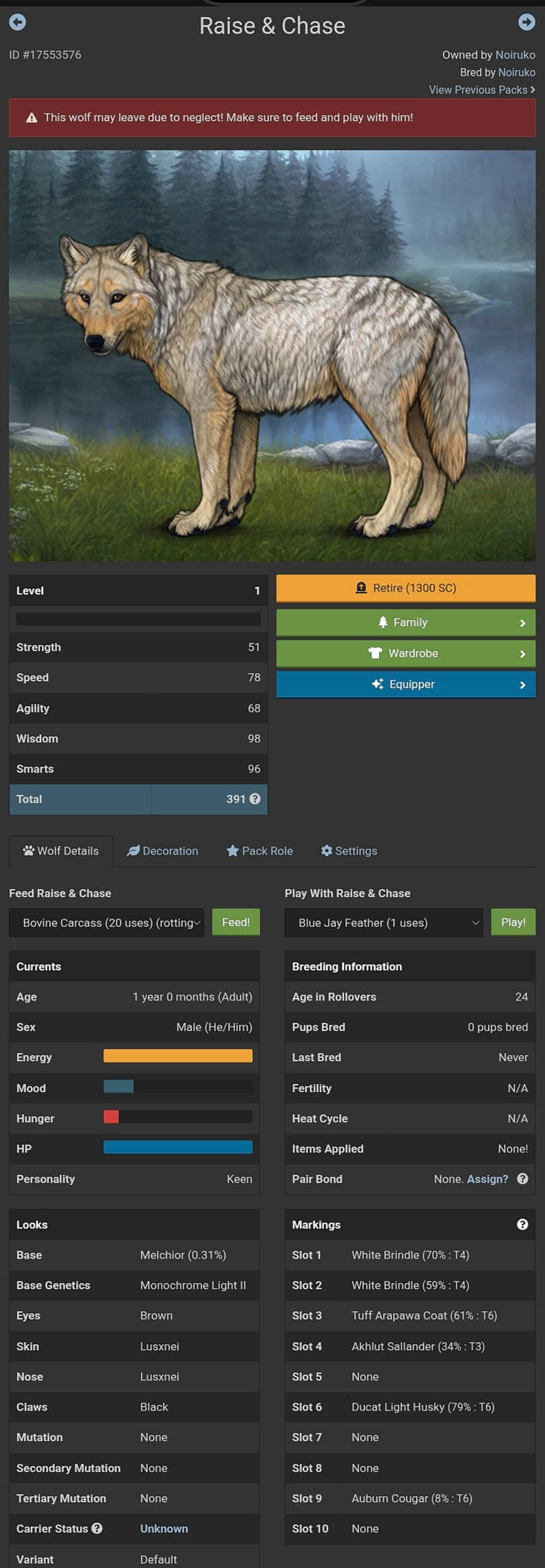The width and height of the screenshot is (545, 1568).
Task: Click the wolf portrait image
Action: tap(272, 356)
